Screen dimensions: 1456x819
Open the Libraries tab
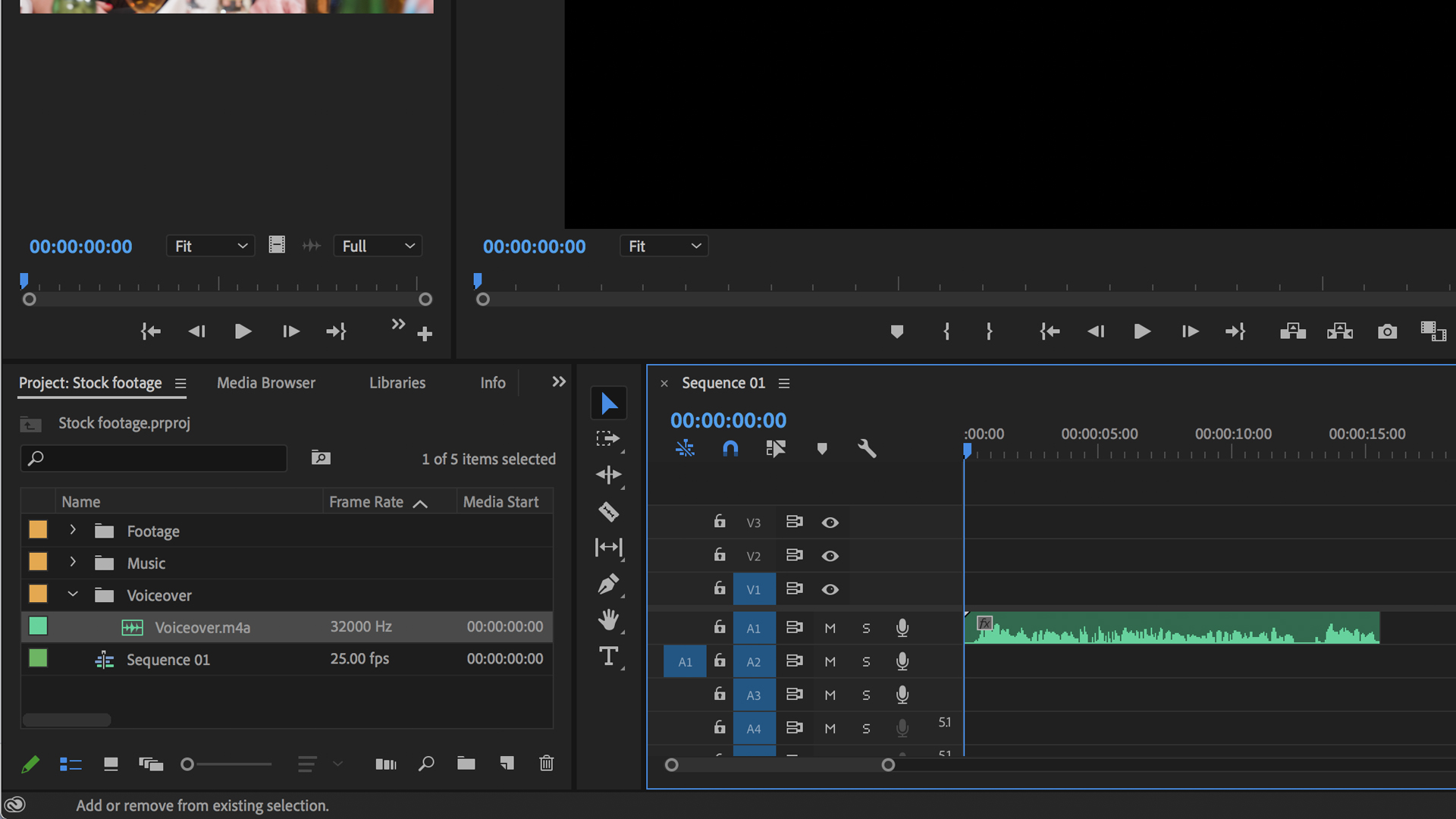click(x=397, y=383)
